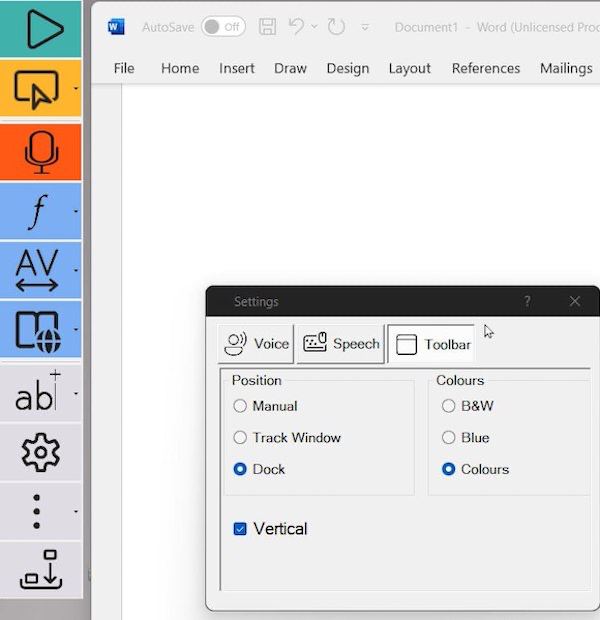The image size is (600, 620).
Task: Click the toolbar dock/unstack icon at bottom
Action: (x=41, y=570)
